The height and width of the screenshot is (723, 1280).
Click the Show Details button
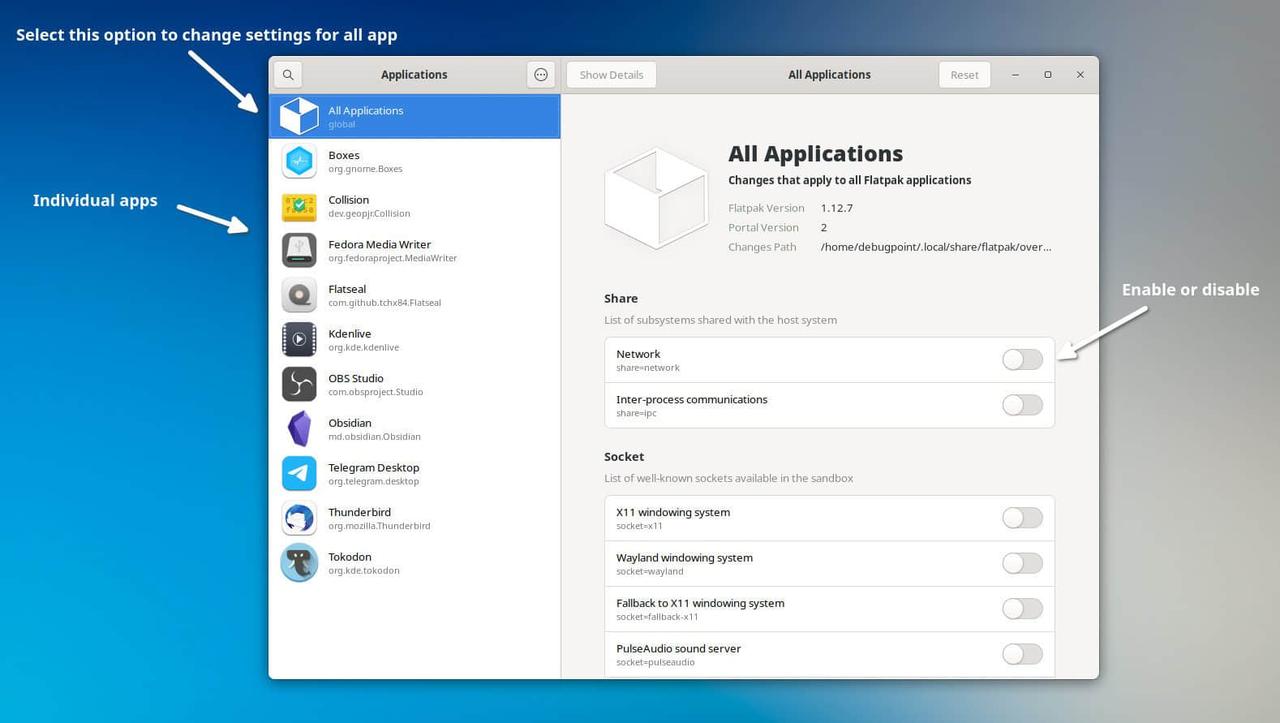coord(611,75)
